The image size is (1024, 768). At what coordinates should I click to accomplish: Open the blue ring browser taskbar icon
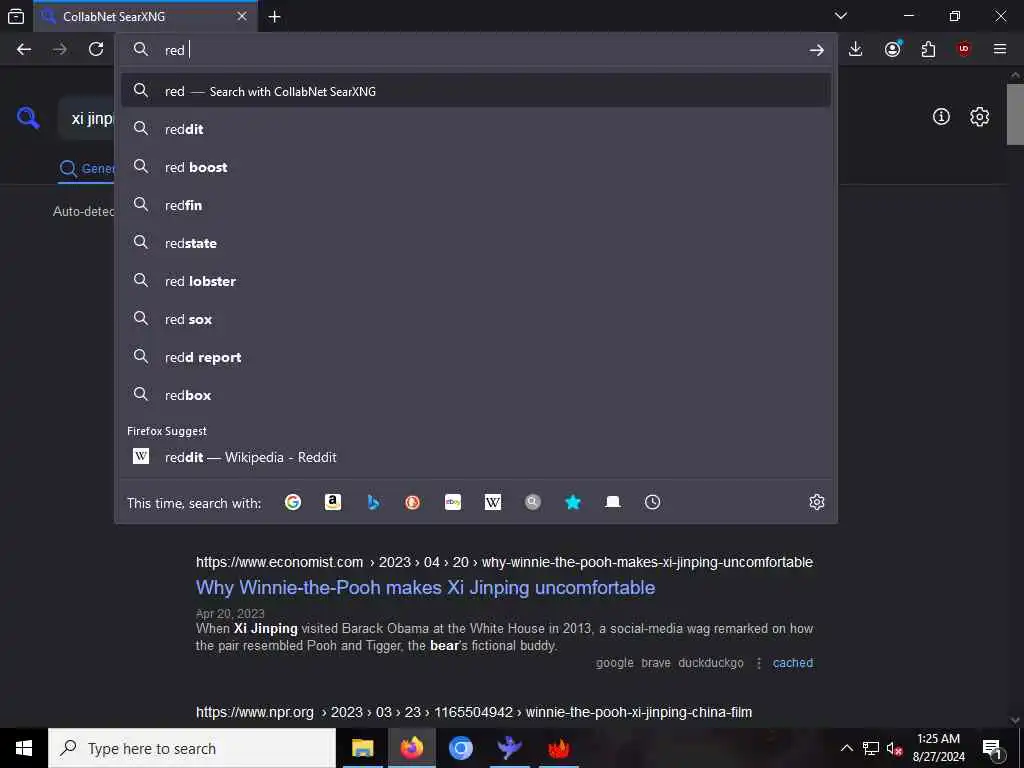coord(461,748)
